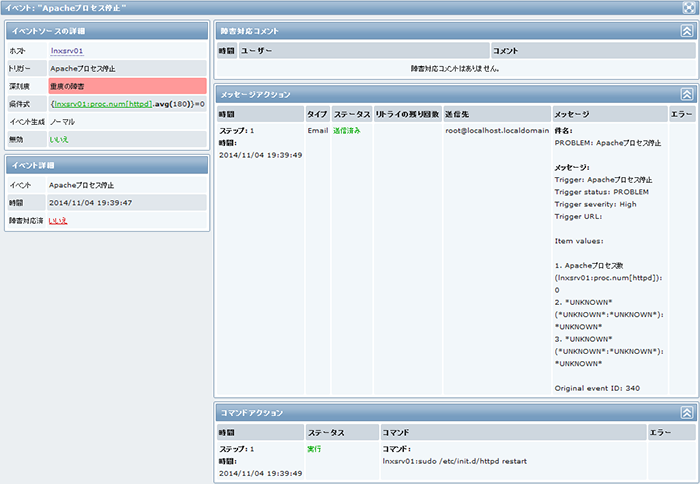Click the fullscreen icon in the title bar
Image resolution: width=700 pixels, height=484 pixels.
[x=689, y=8]
